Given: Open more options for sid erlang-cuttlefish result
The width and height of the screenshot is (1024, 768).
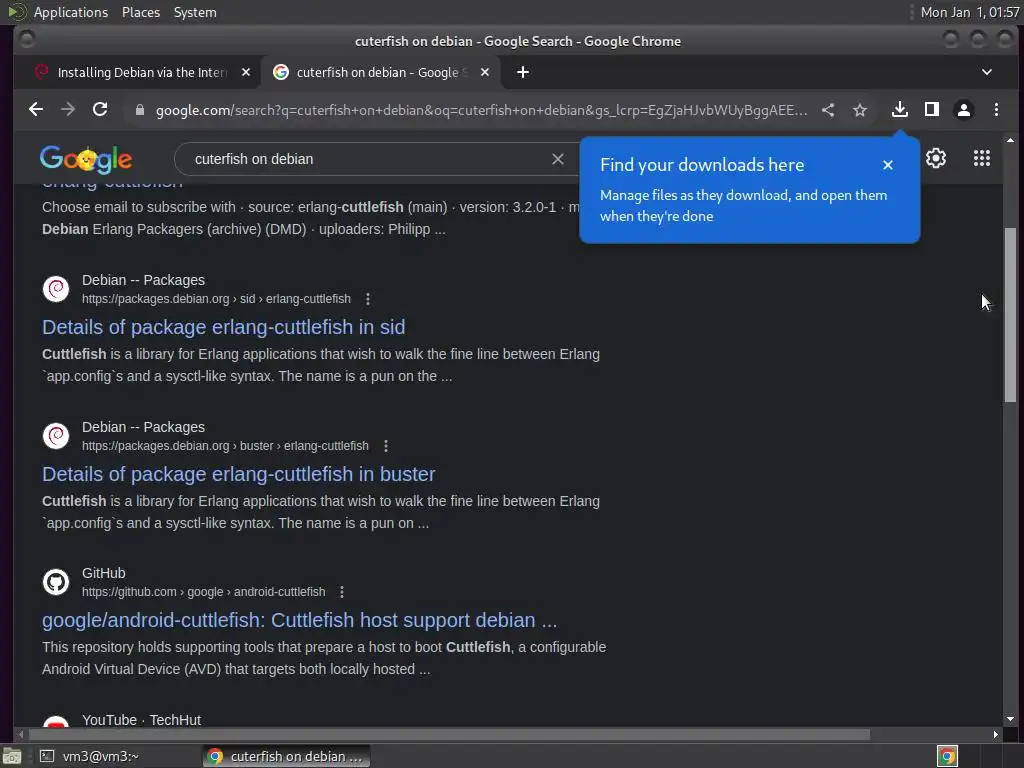Looking at the screenshot, I should pyautogui.click(x=368, y=299).
